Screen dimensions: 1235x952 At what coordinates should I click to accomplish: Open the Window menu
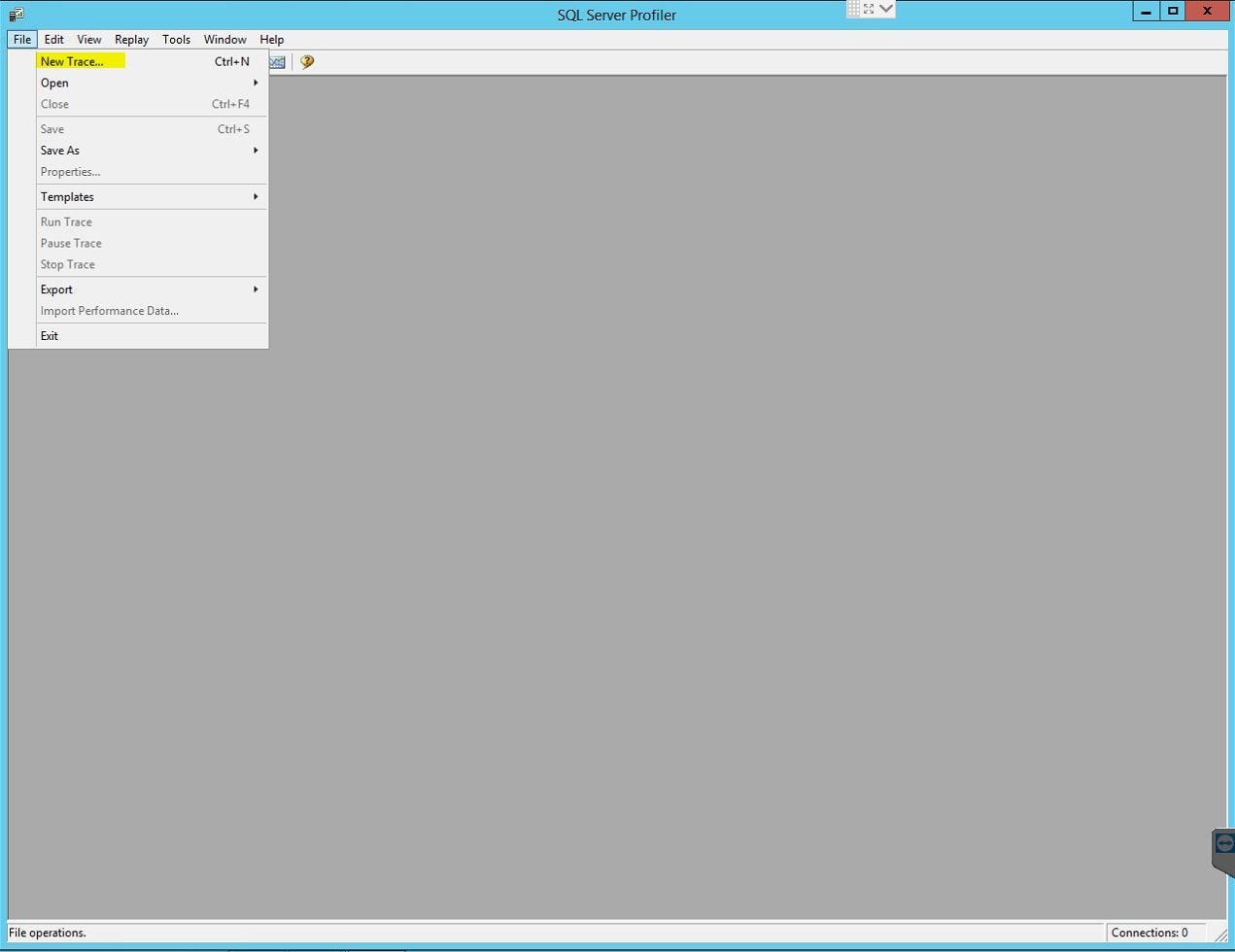(224, 39)
